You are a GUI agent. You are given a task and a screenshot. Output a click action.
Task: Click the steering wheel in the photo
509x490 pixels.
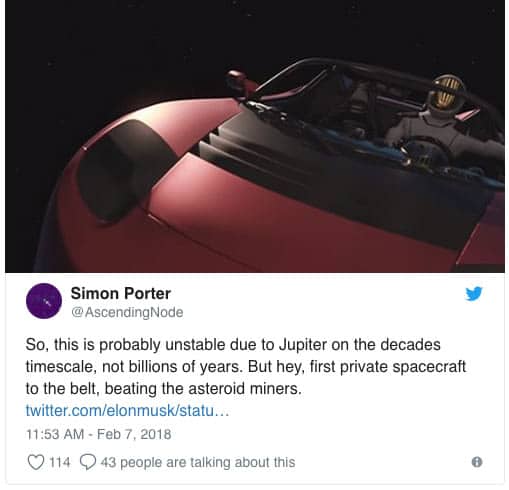(420, 150)
